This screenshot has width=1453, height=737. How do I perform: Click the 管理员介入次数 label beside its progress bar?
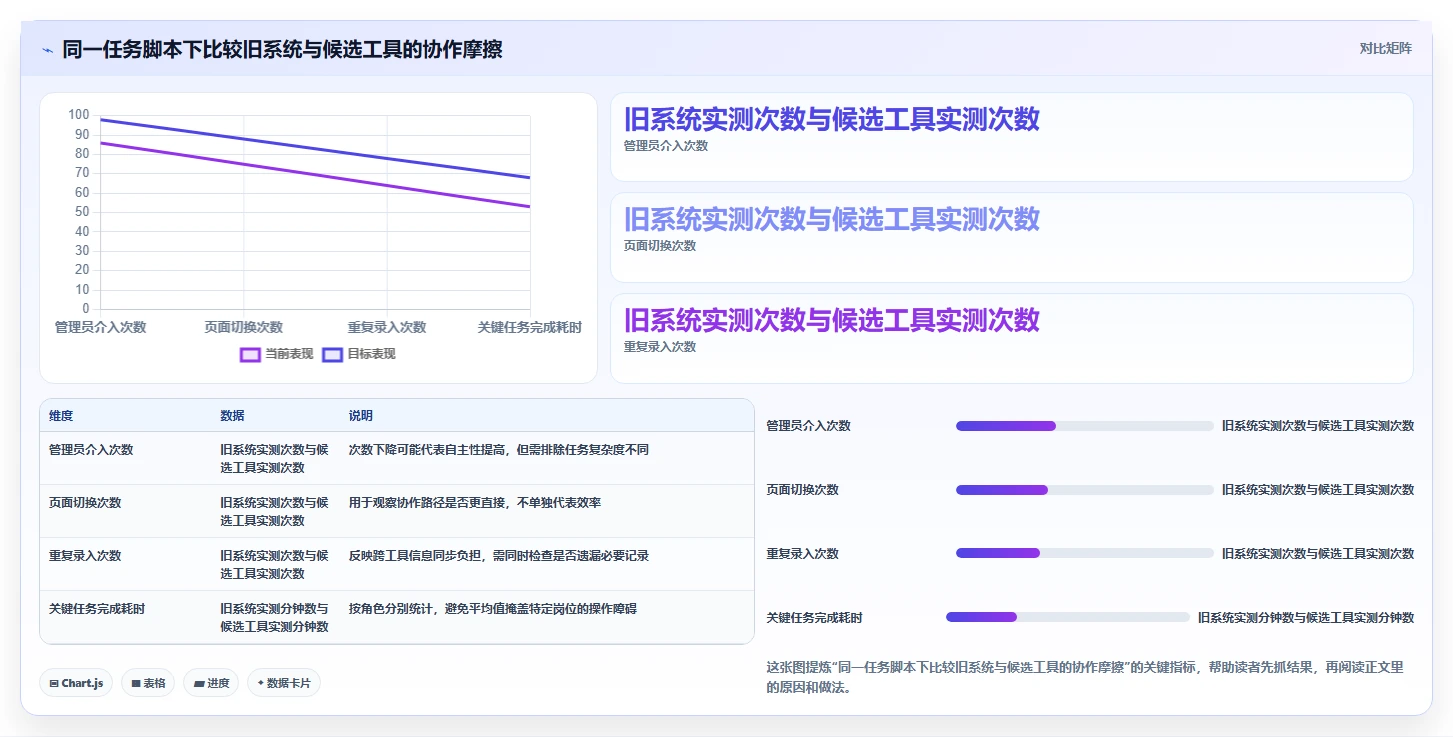click(x=808, y=426)
